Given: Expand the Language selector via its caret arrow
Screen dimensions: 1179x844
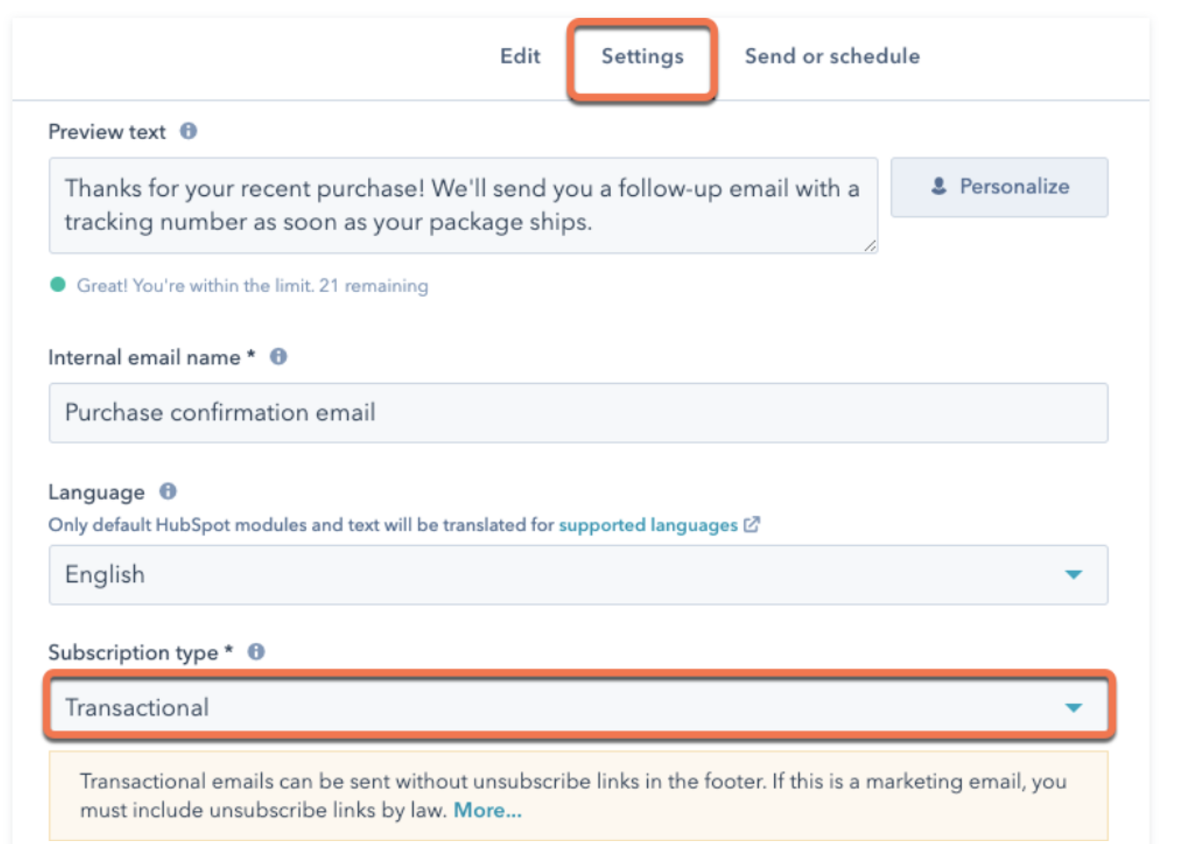Looking at the screenshot, I should pyautogui.click(x=1074, y=574).
